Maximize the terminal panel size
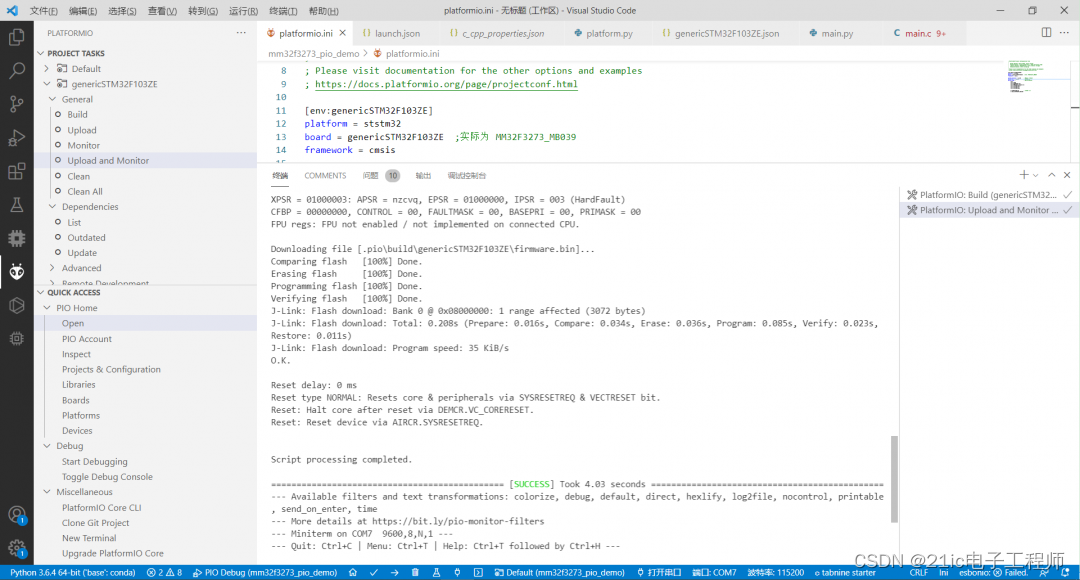This screenshot has width=1080, height=580. 1052,175
